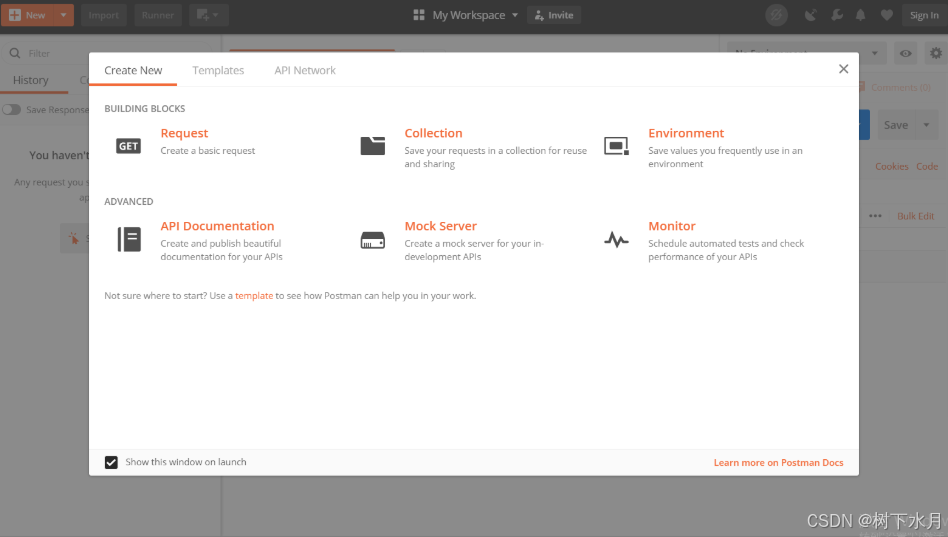This screenshot has height=537, width=948.
Task: Click the environment quick look eye icon
Action: tap(905, 53)
